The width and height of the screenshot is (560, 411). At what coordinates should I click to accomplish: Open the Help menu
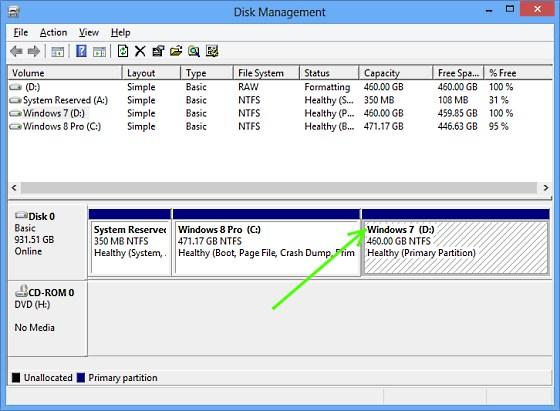click(120, 32)
